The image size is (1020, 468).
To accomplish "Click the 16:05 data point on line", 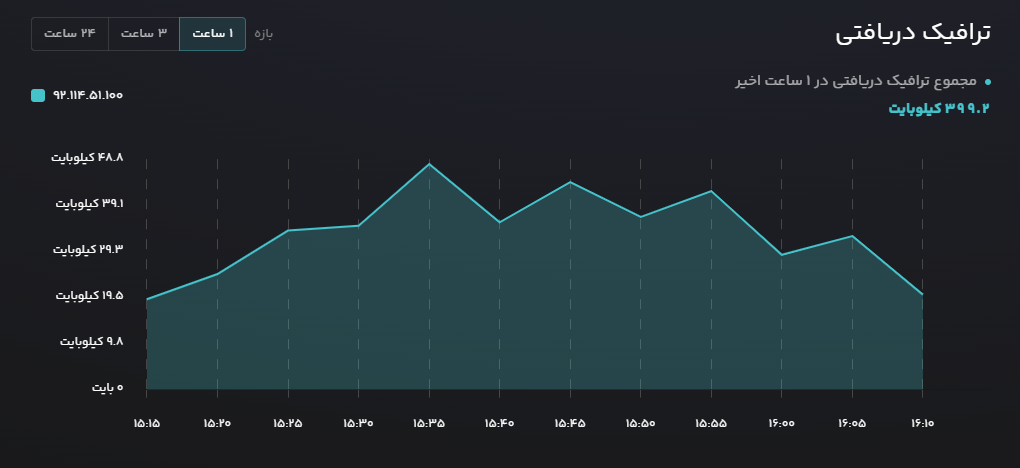I will [x=852, y=236].
